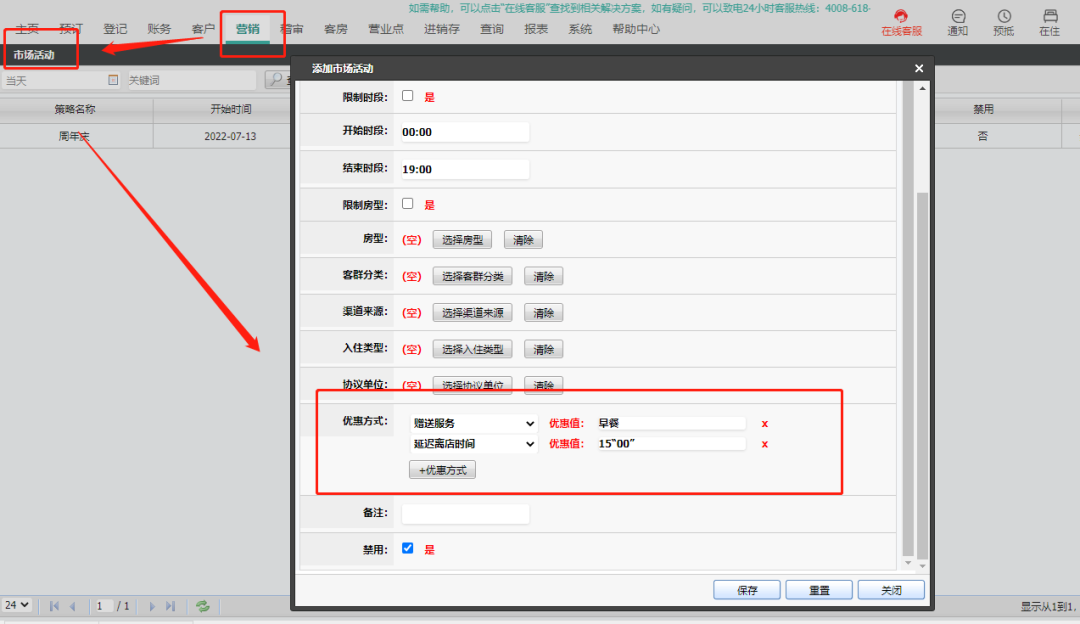
Task: Click 清除 button in 入住类型 row
Action: (543, 349)
